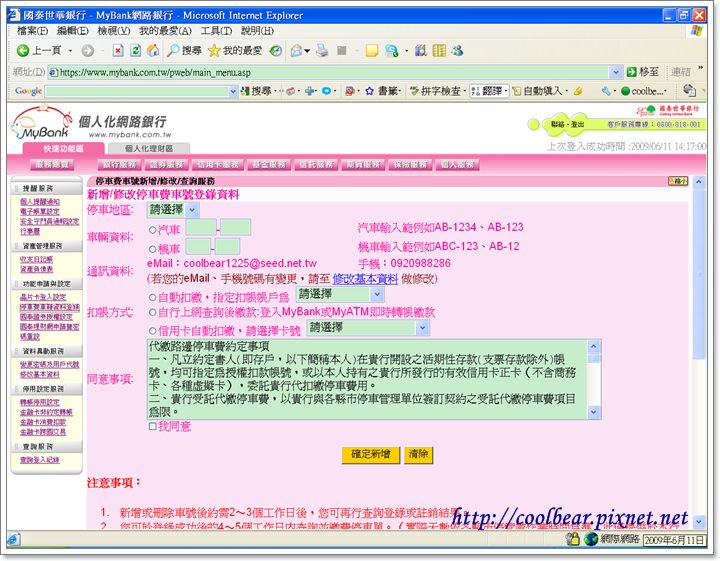Open the 停車地區 請選擇 dropdown
This screenshot has height=561, width=720.
pyautogui.click(x=173, y=210)
